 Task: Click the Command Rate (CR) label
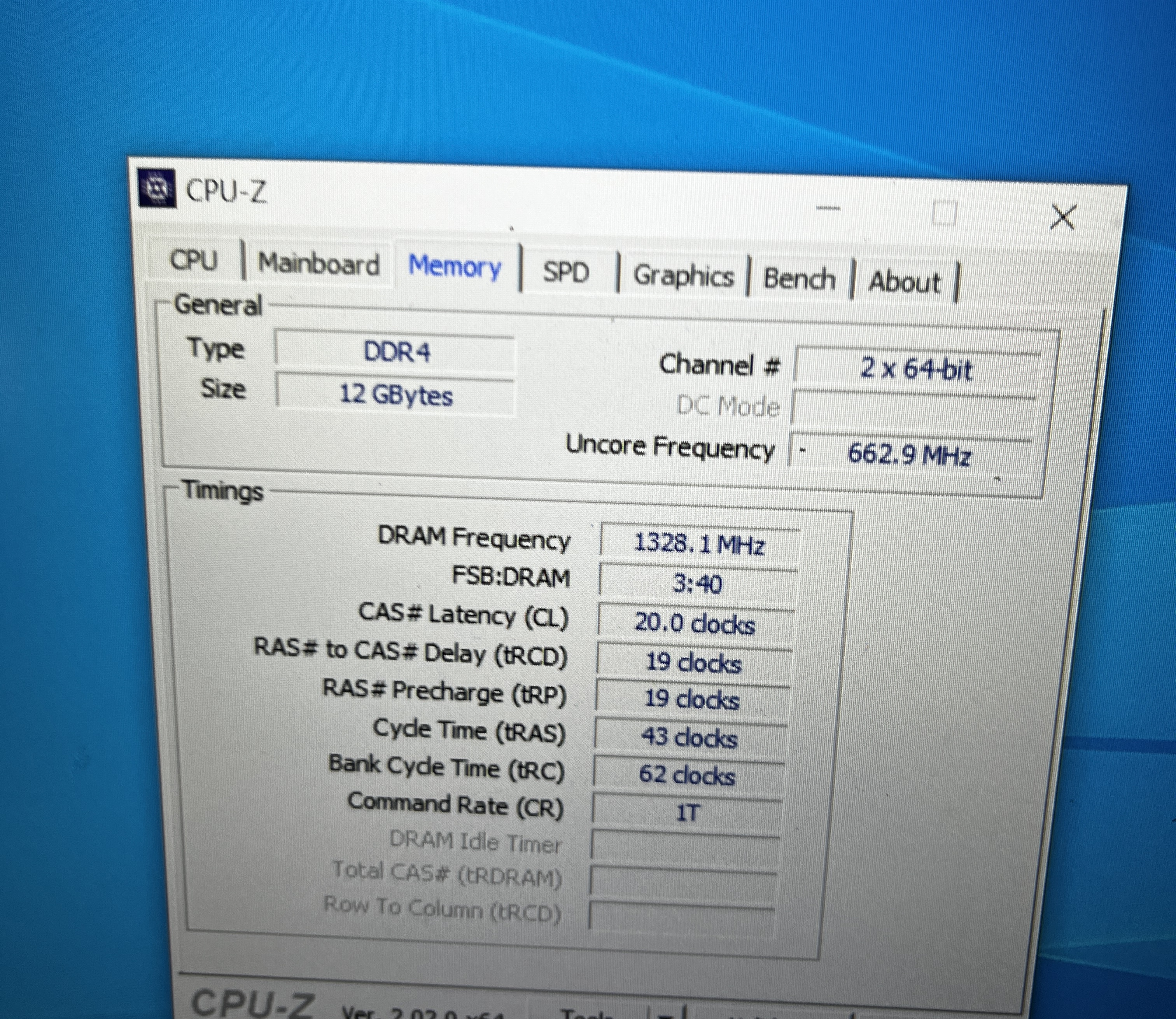(x=455, y=805)
